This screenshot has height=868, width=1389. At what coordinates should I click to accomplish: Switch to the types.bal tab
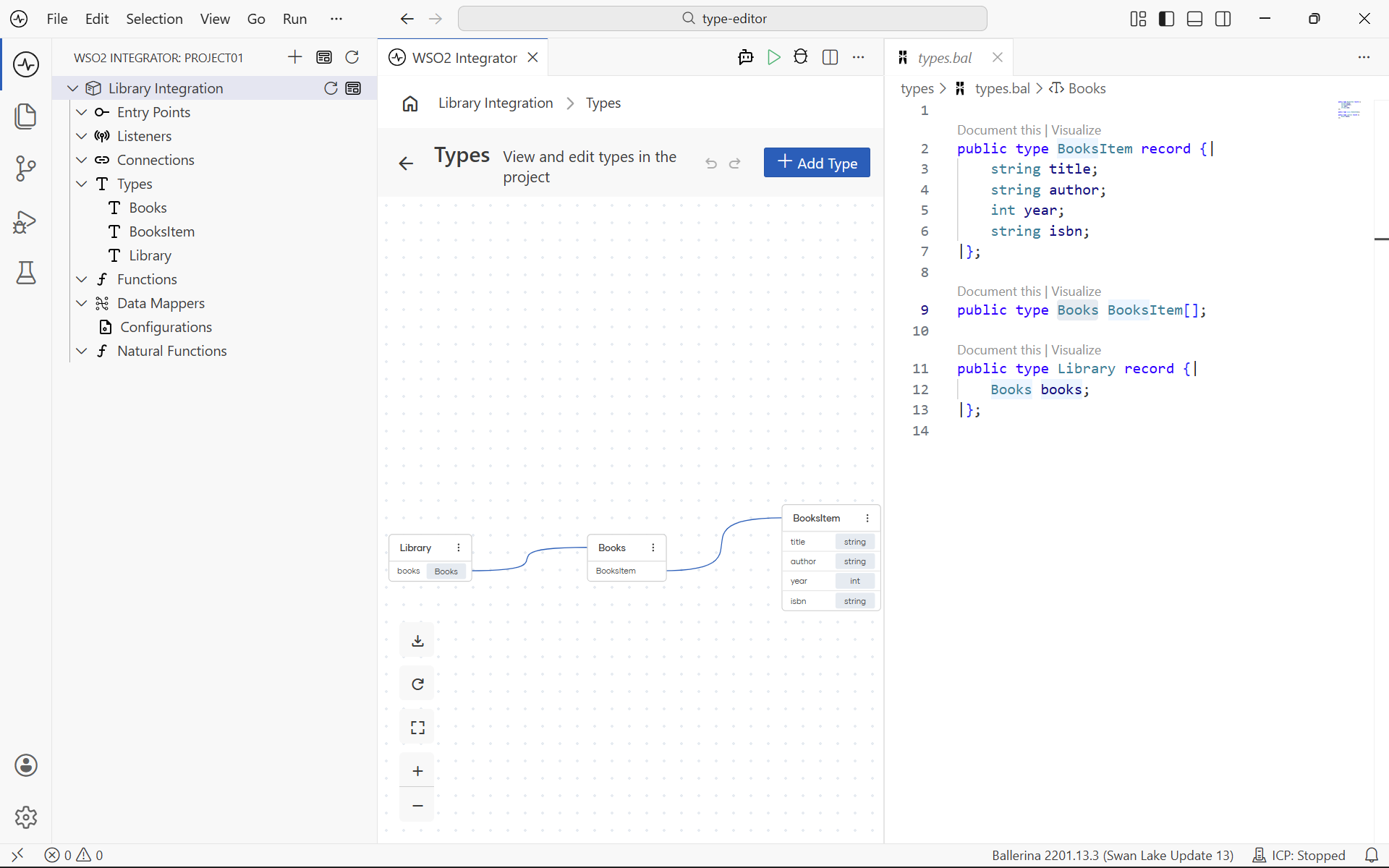945,58
